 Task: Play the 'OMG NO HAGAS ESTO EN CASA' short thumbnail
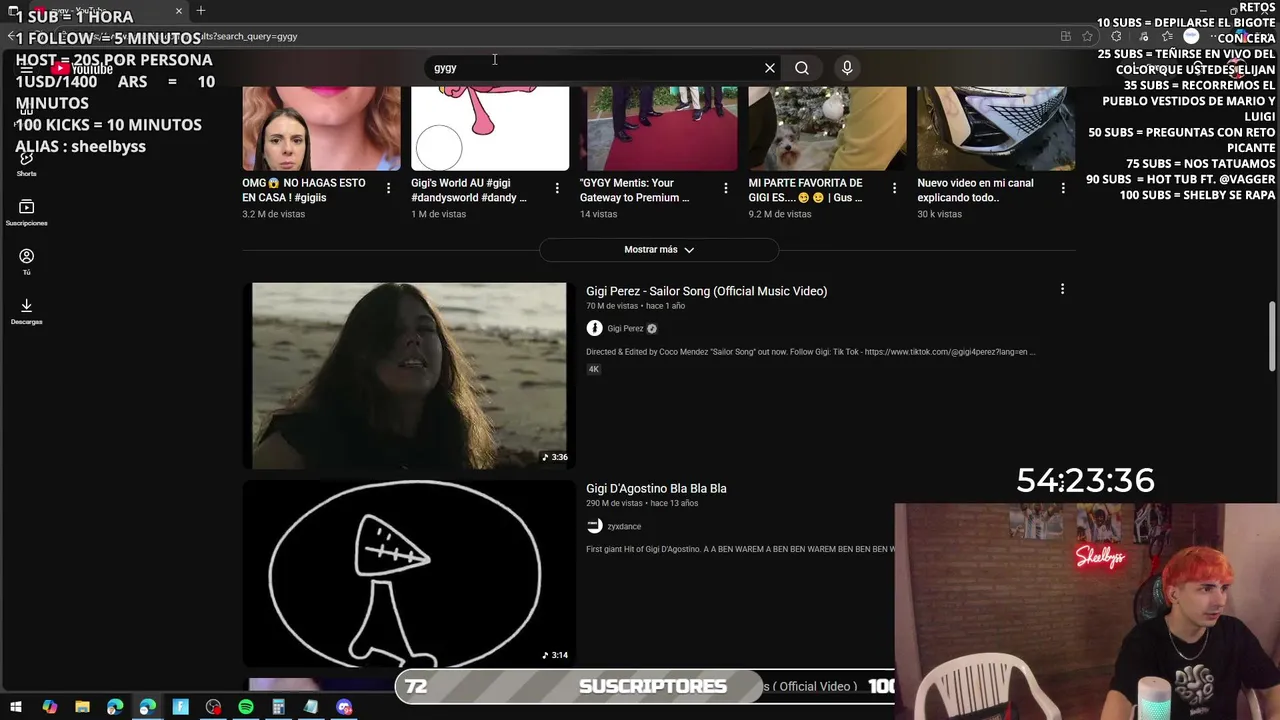[321, 128]
